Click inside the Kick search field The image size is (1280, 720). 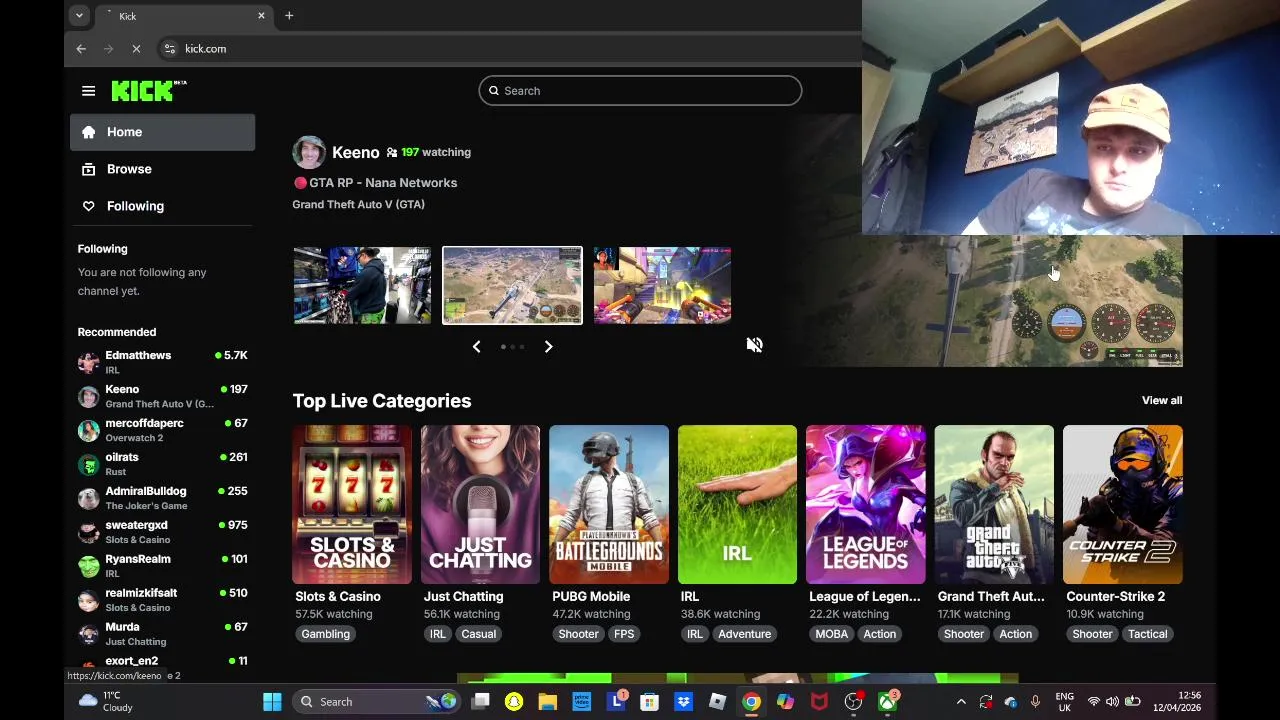640,91
